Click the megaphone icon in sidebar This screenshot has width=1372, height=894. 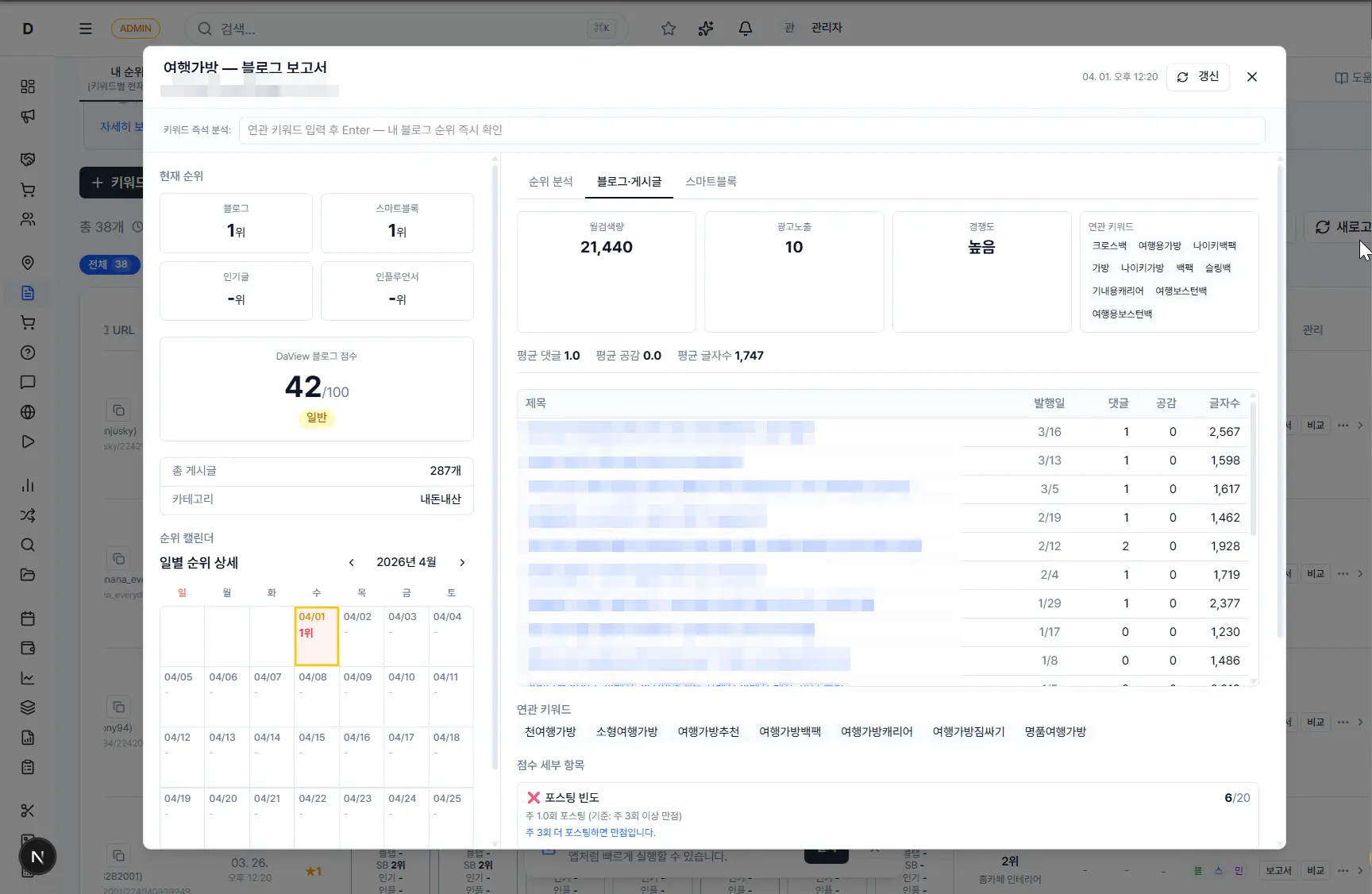coord(28,117)
